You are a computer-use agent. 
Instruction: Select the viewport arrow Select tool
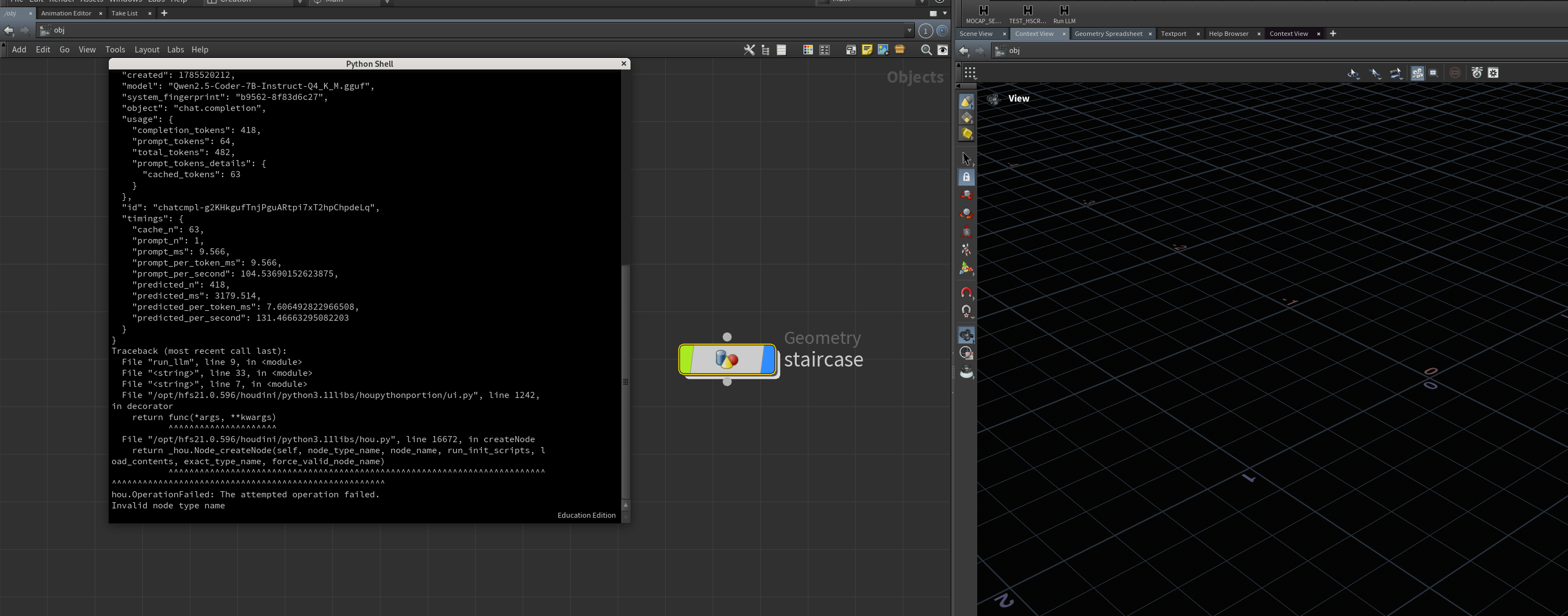(x=966, y=159)
